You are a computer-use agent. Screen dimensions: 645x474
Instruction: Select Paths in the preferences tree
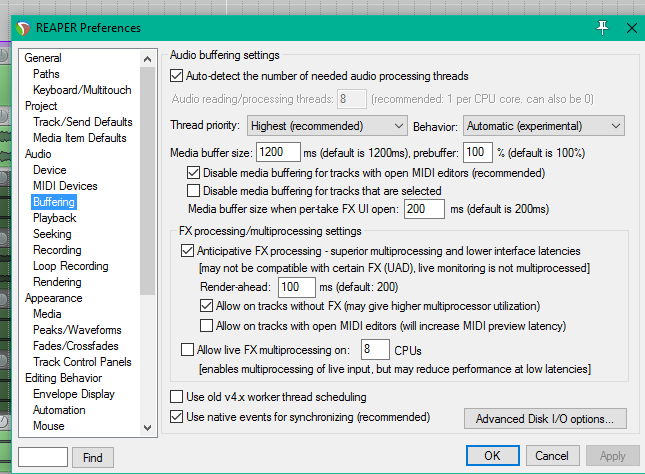click(46, 74)
